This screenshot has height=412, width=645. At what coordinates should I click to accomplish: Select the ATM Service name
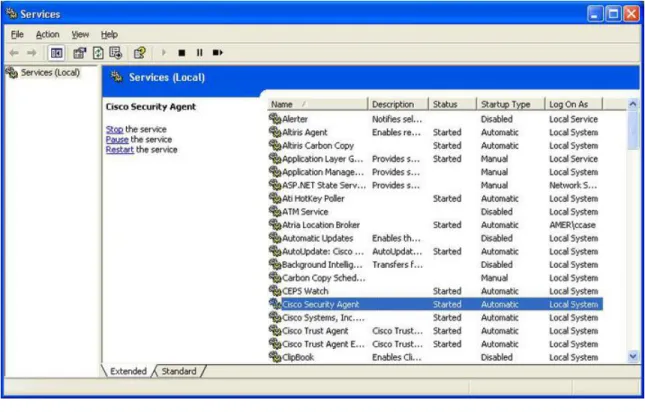(x=305, y=212)
